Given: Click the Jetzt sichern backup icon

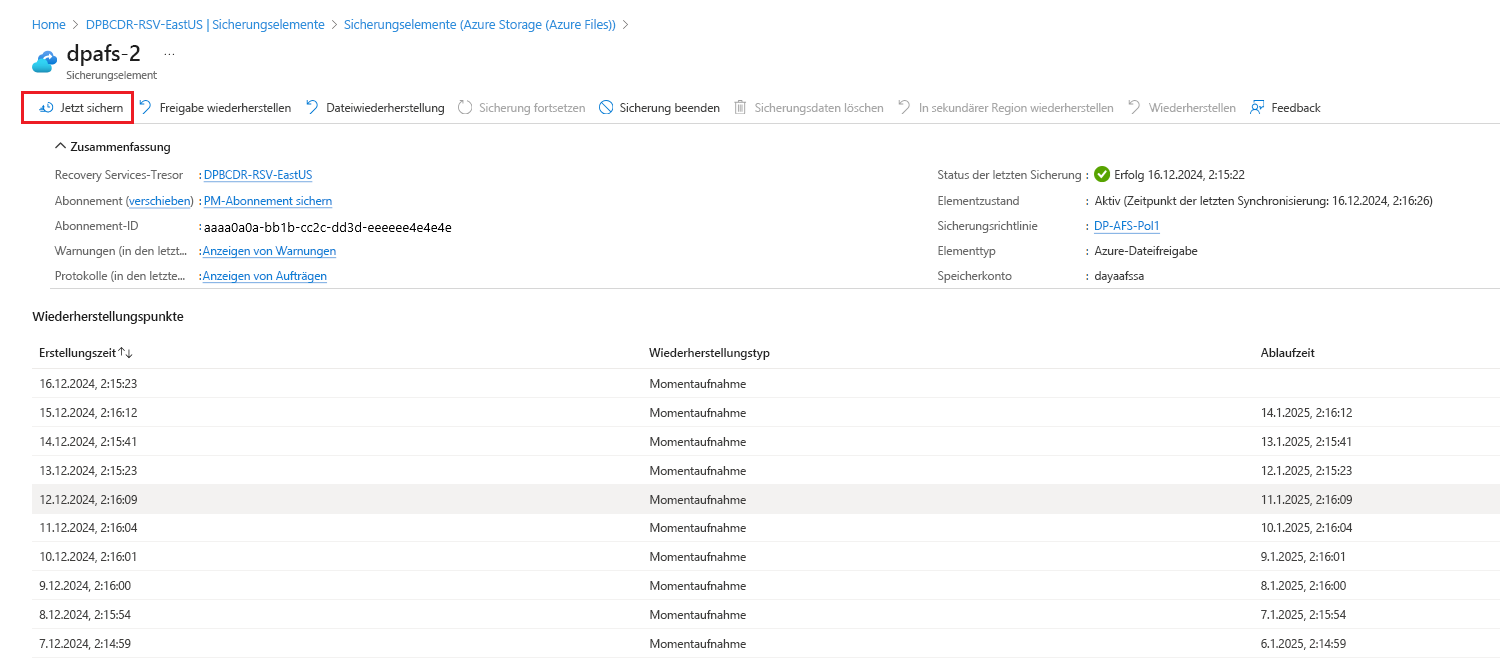Looking at the screenshot, I should point(45,108).
